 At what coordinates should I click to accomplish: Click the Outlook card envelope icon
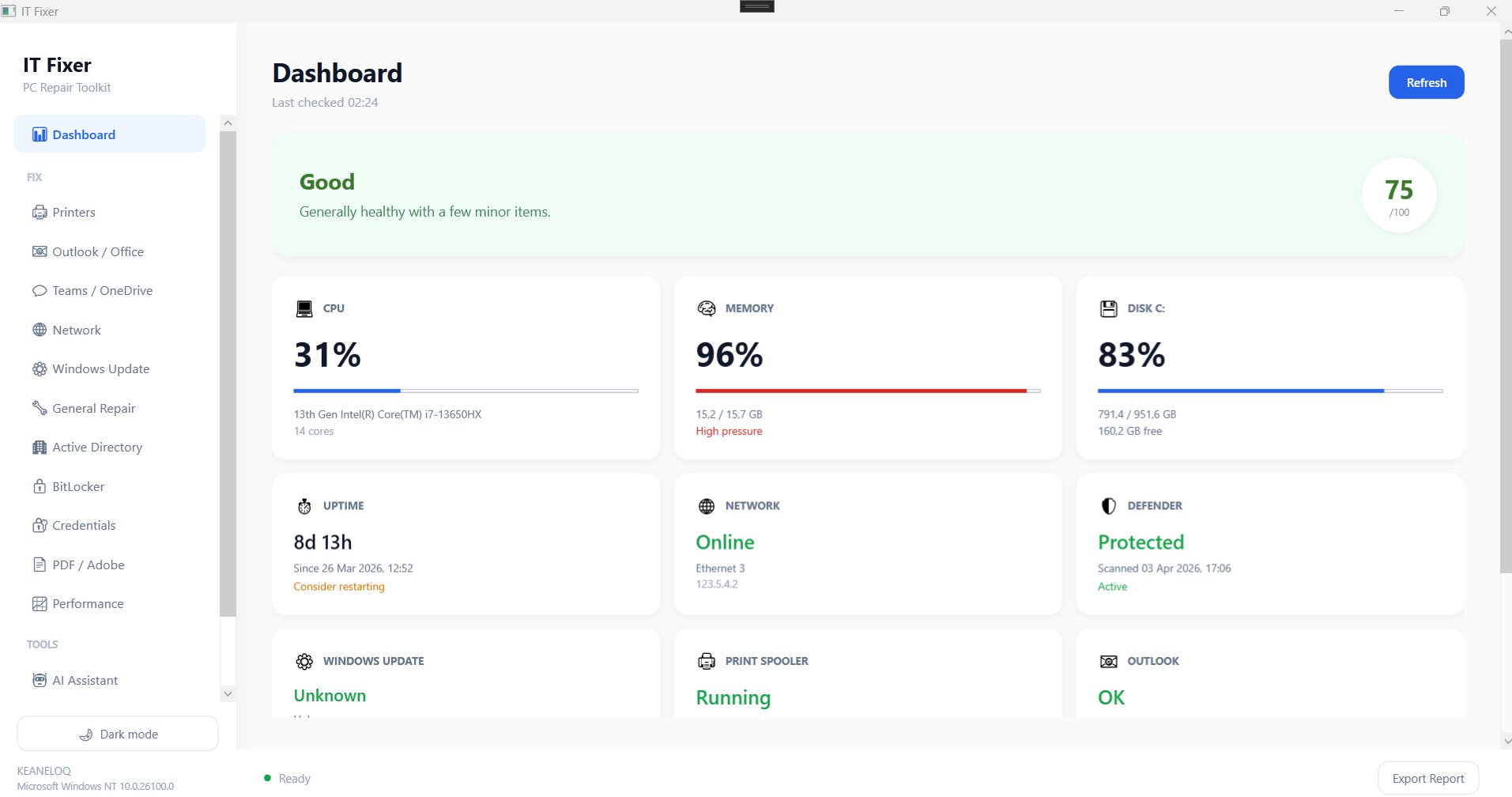click(1109, 661)
